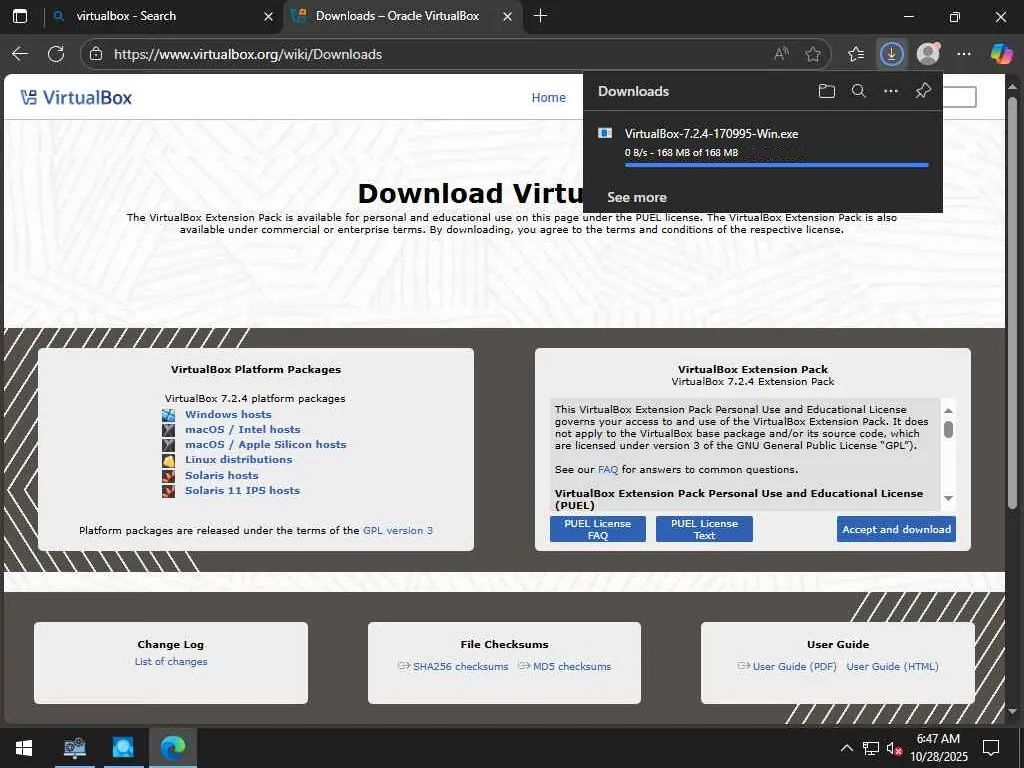Open the second taskbar app with magnifier icon
The image size is (1024, 768).
pos(123,748)
